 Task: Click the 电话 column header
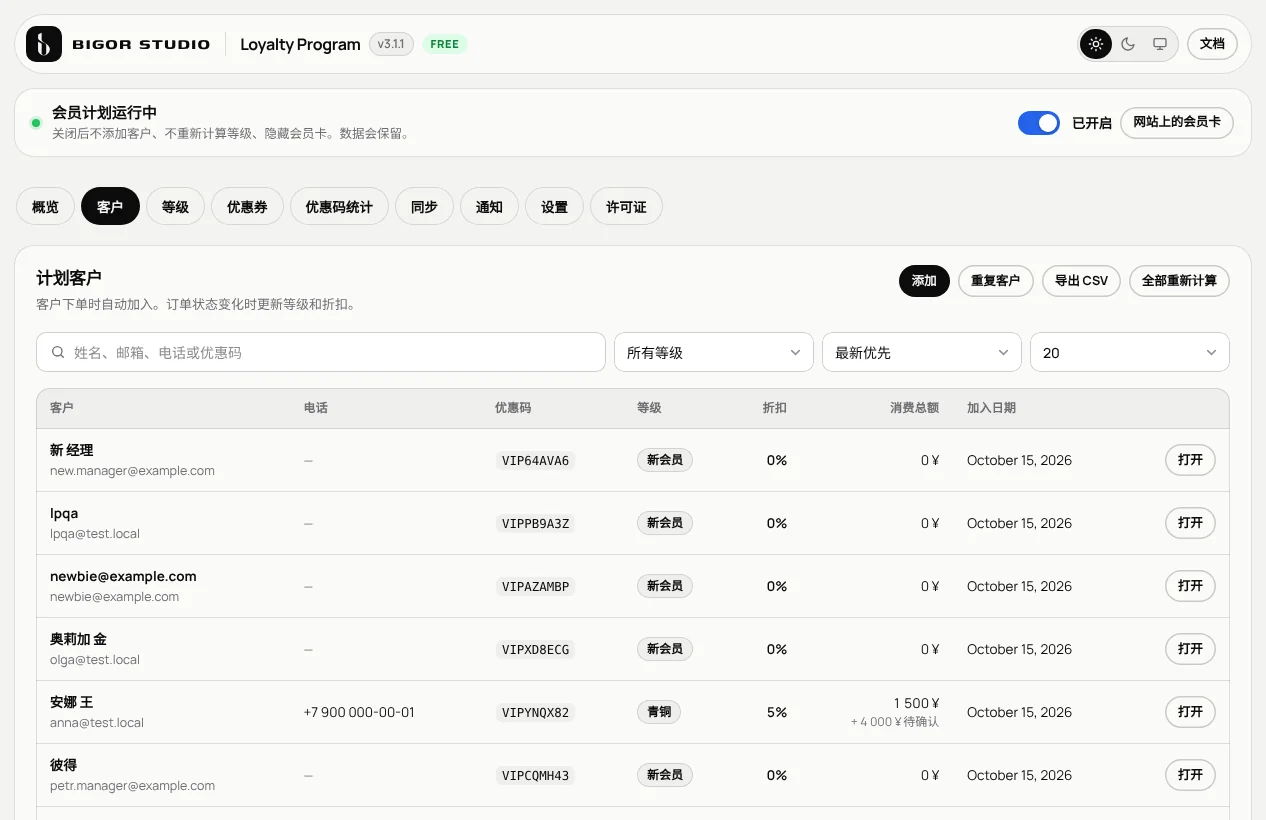pyautogui.click(x=316, y=408)
